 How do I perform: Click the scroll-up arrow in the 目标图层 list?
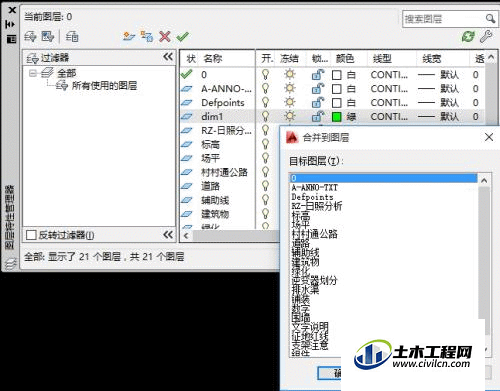[x=484, y=180]
